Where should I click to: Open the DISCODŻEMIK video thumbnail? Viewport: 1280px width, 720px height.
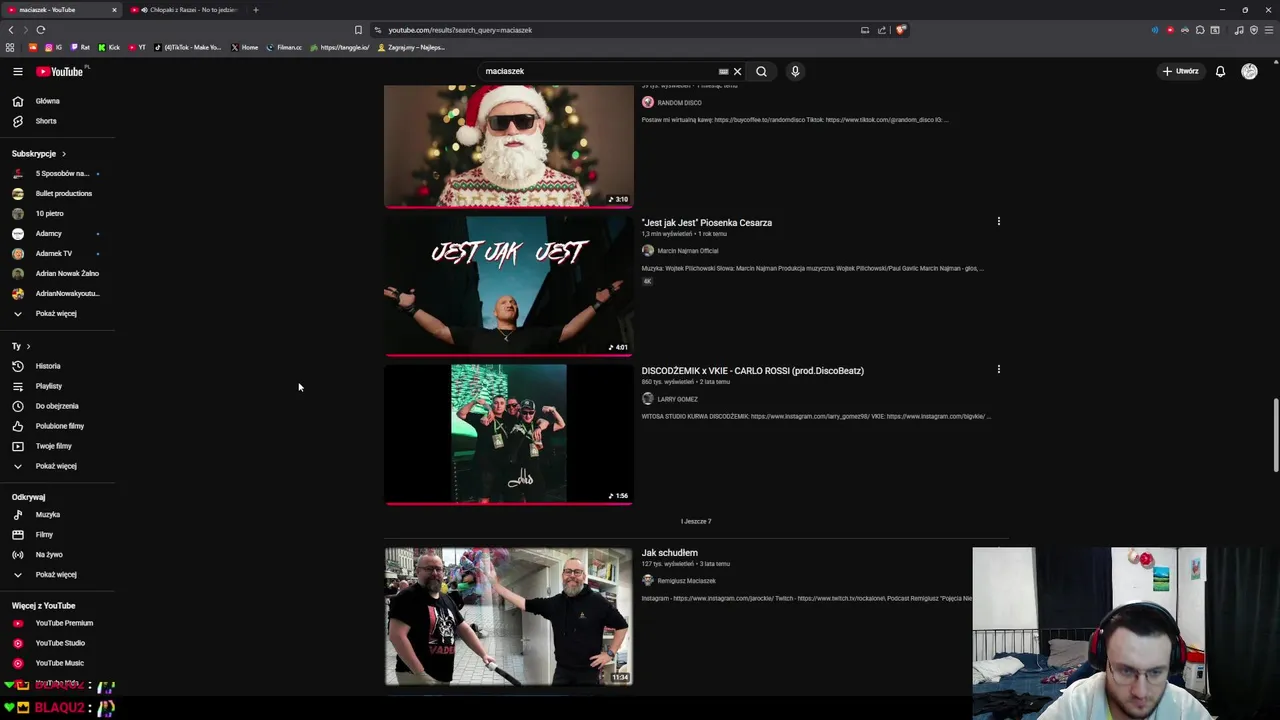508,434
